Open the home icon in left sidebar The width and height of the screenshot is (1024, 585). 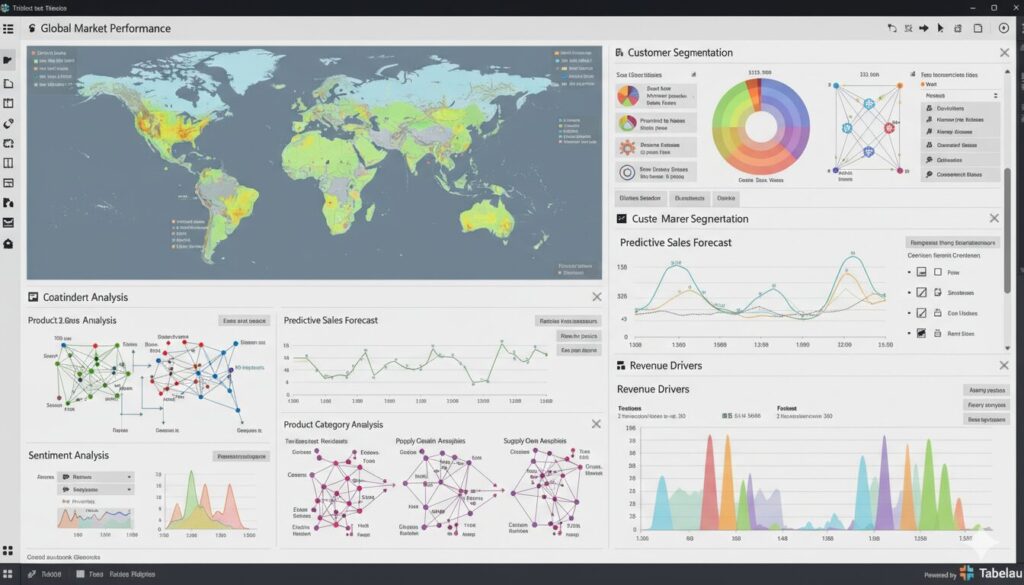coord(9,243)
